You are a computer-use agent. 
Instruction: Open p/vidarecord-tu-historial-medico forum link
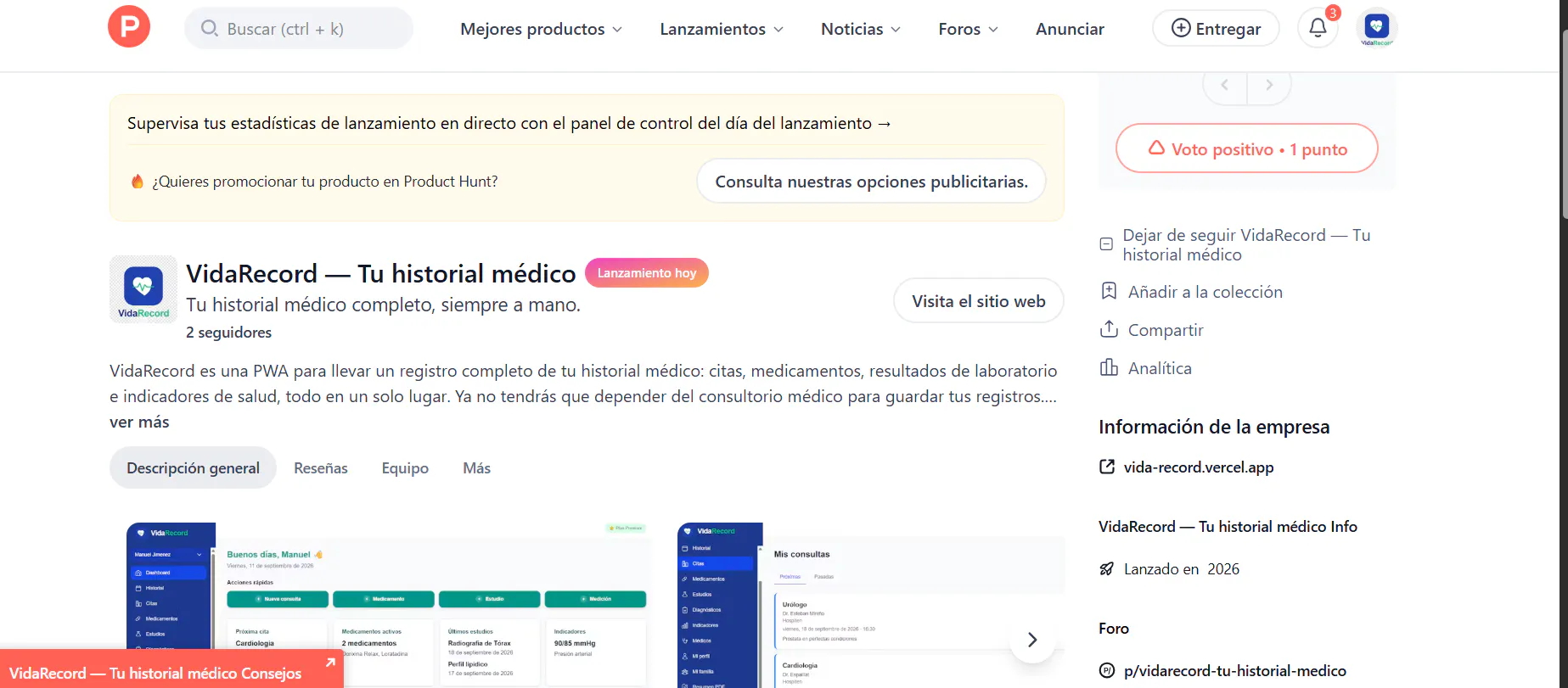1223,671
